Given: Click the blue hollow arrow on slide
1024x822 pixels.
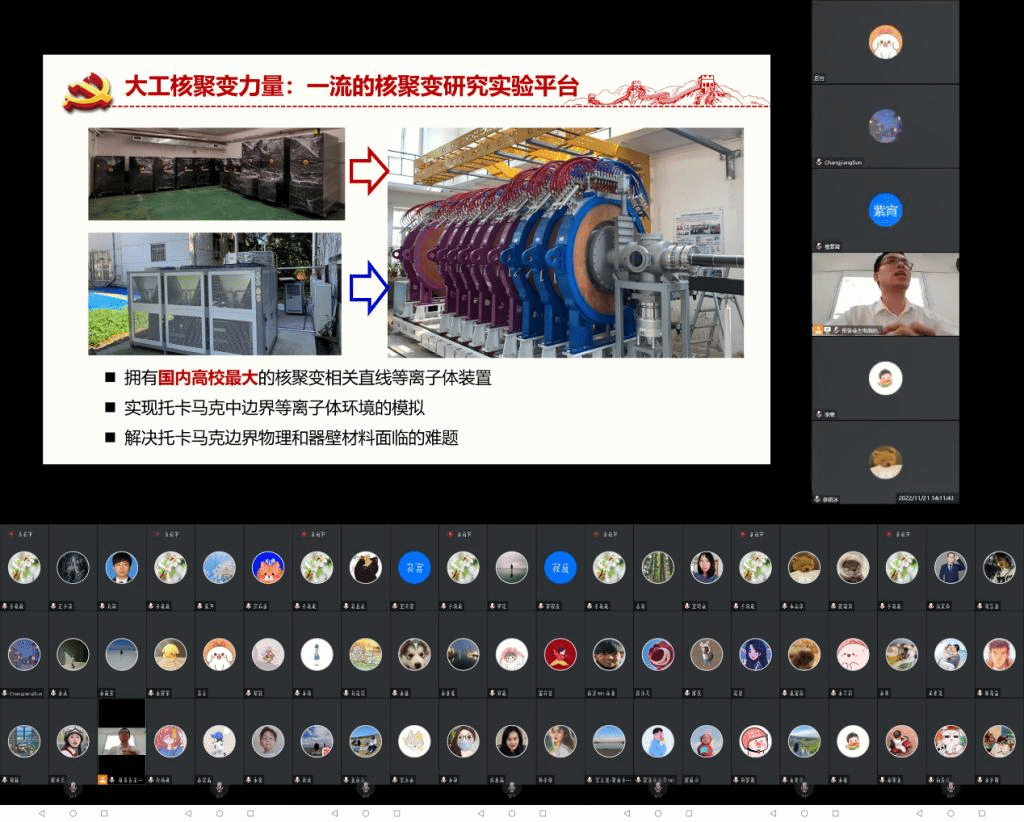Looking at the screenshot, I should click(367, 291).
